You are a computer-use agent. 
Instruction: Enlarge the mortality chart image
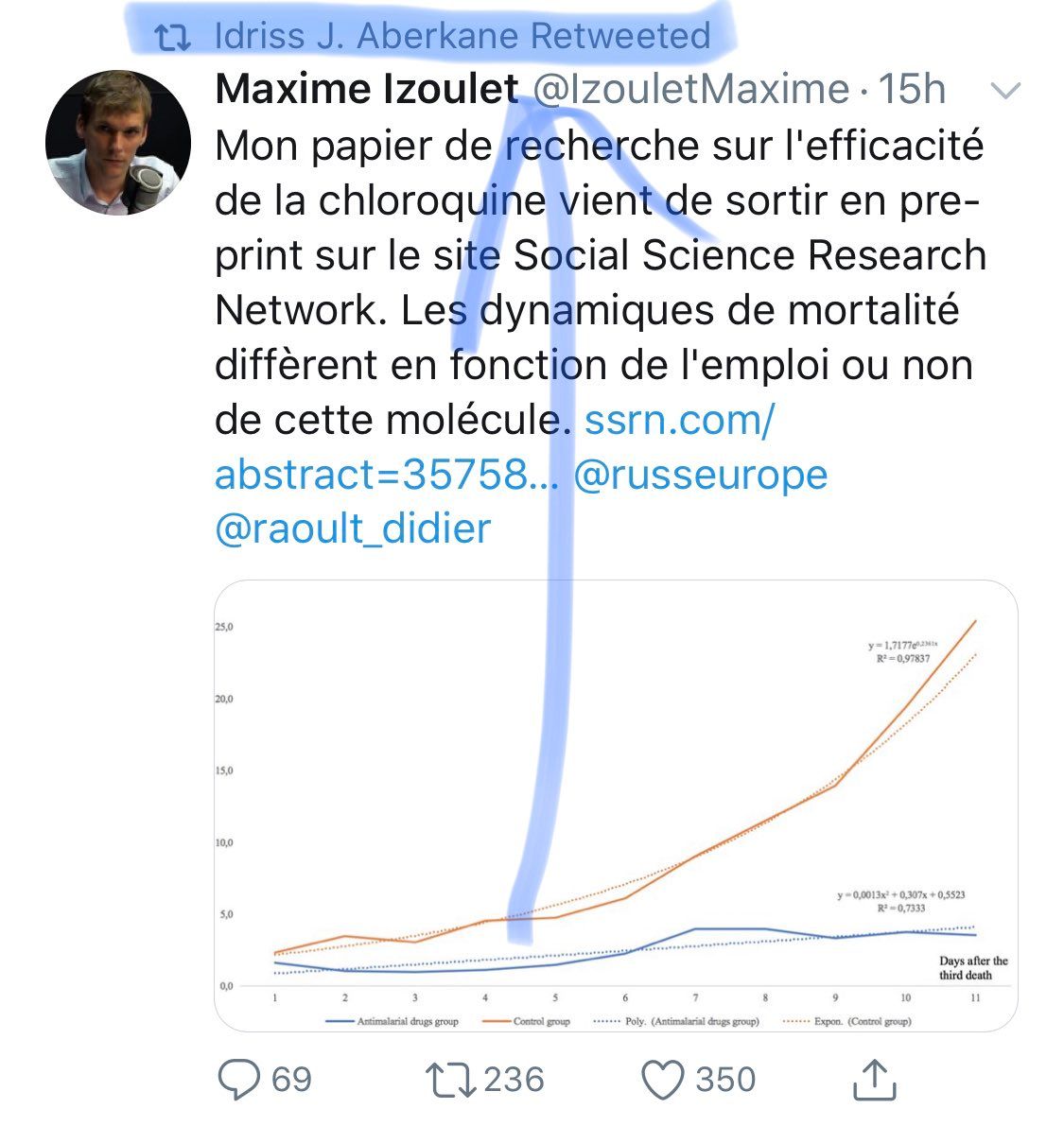pyautogui.click(x=616, y=806)
